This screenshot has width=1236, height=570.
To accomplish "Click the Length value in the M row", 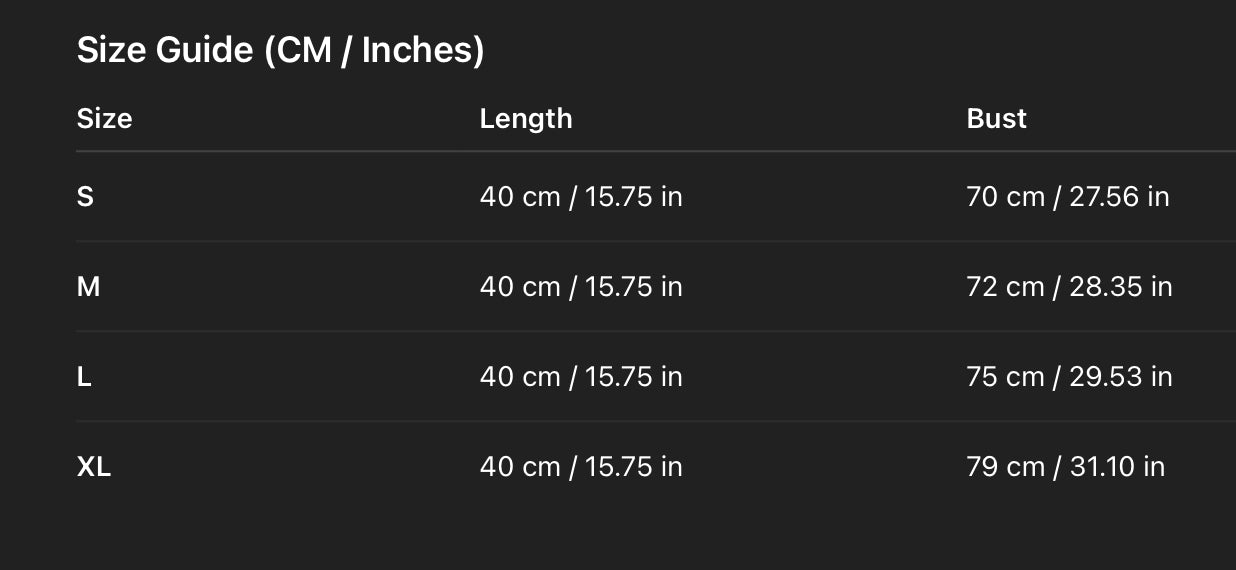I will 581,287.
